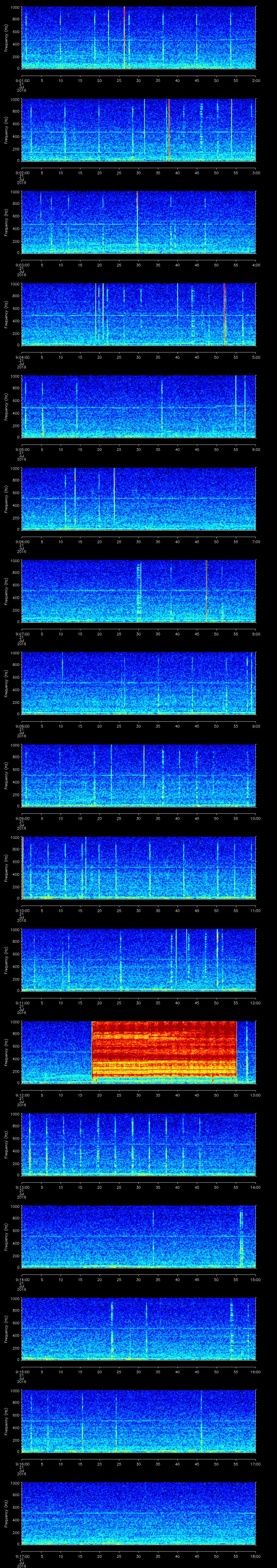
Task: Click the '9:16:00' start time label
Action: coord(22,1464)
